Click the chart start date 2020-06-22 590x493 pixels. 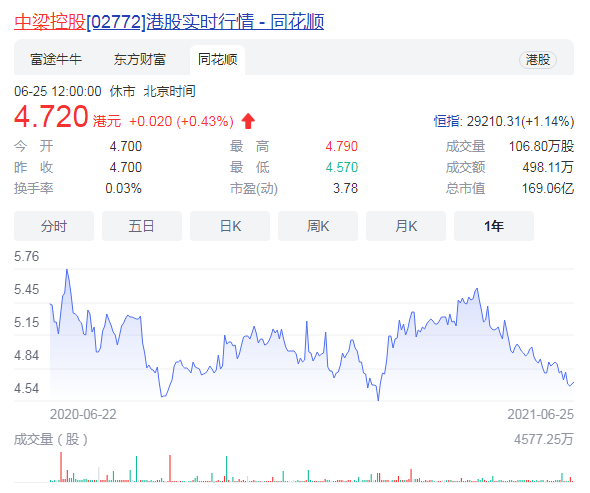(83, 414)
